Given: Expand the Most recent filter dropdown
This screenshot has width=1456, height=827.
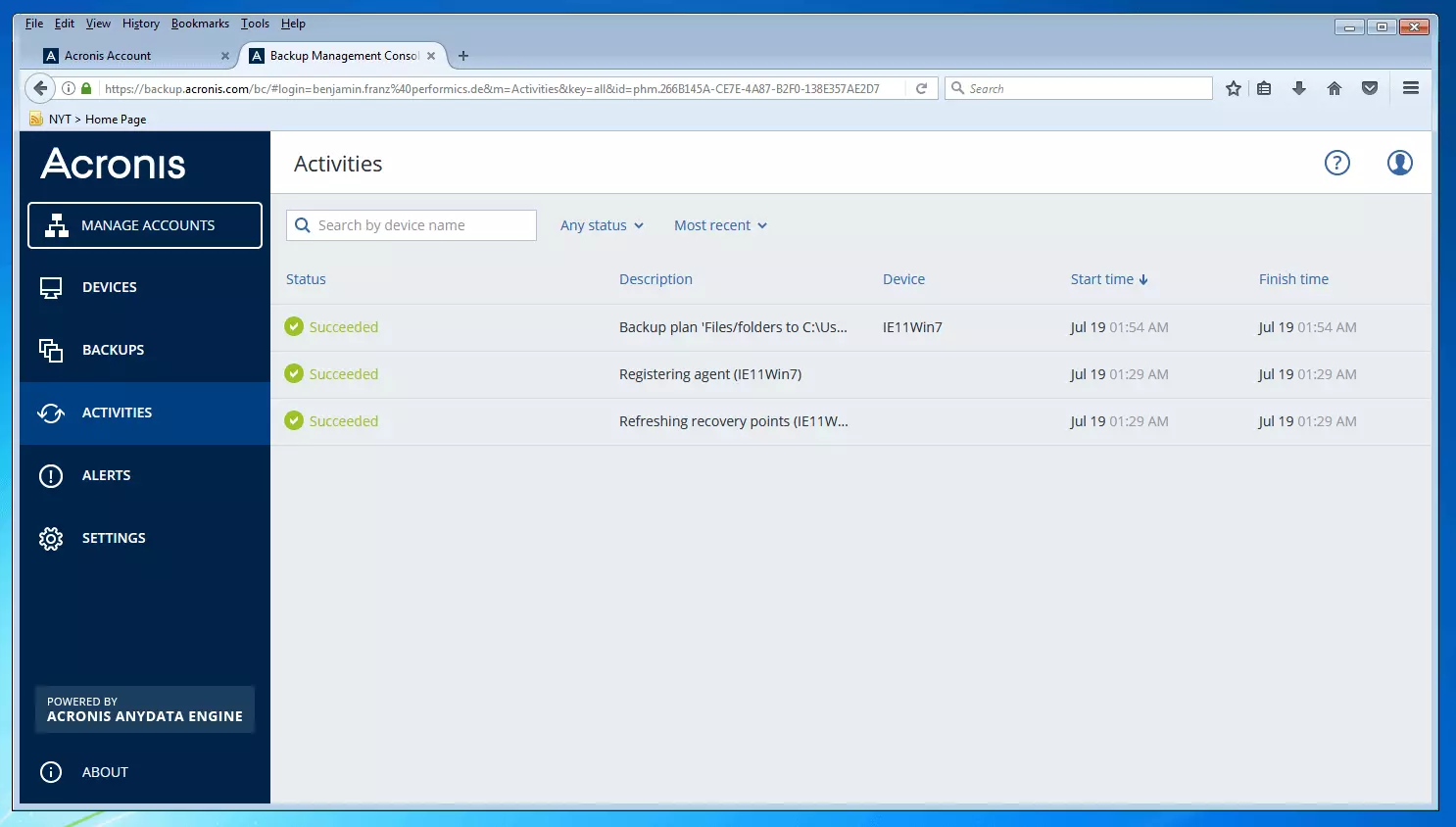Looking at the screenshot, I should coord(720,225).
